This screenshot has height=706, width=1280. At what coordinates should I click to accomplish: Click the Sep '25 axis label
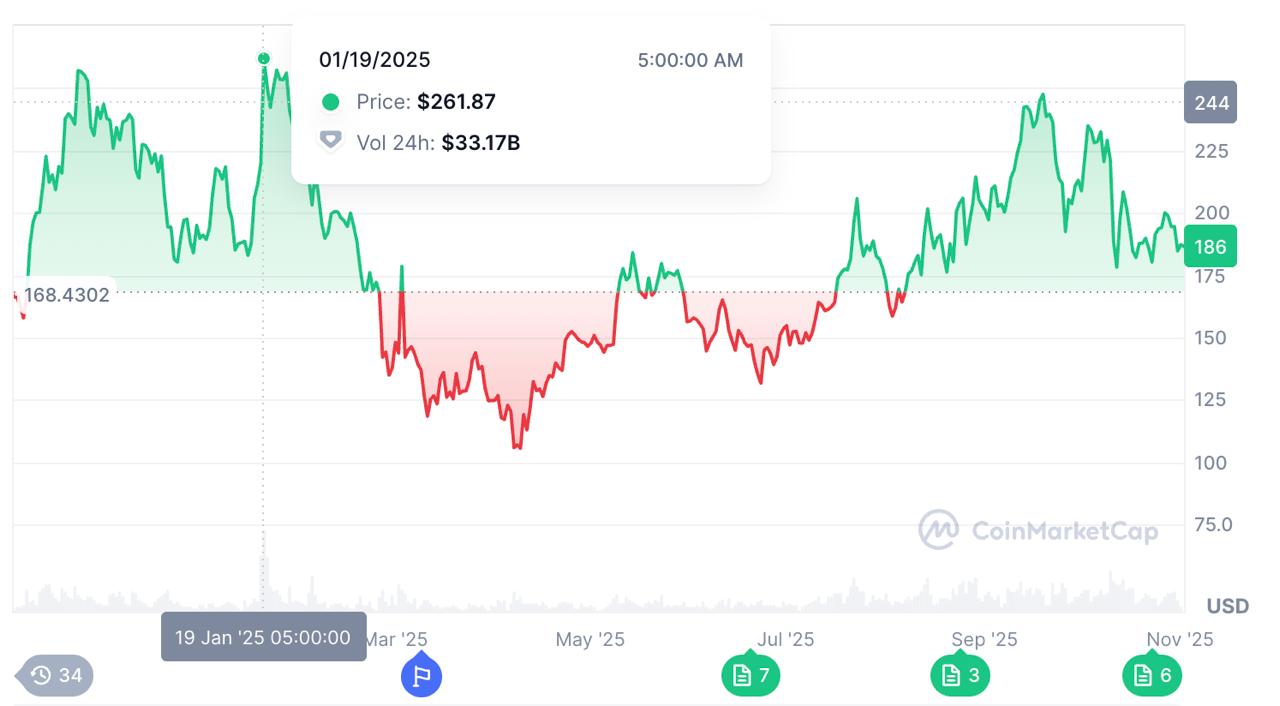984,639
